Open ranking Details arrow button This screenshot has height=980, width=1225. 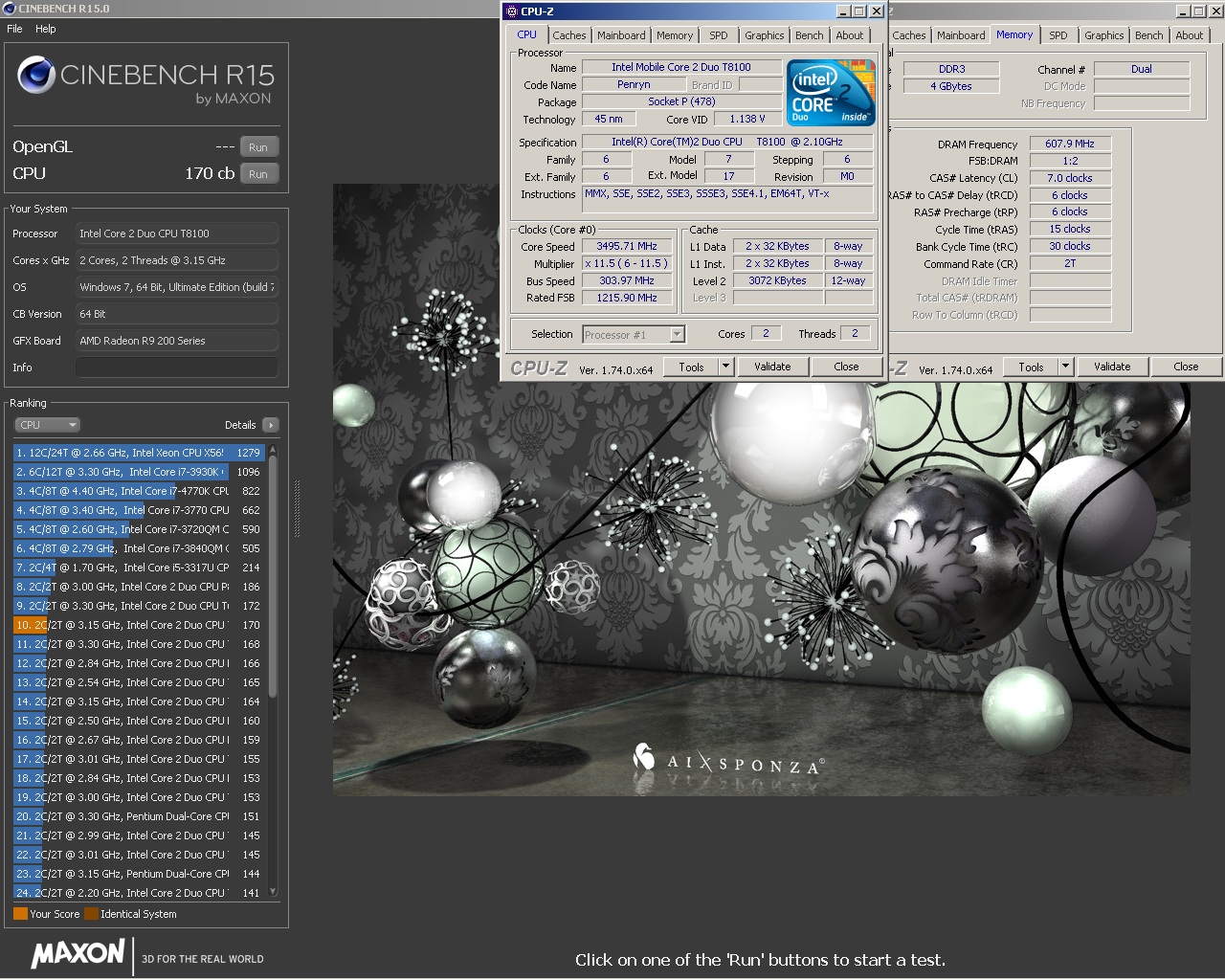[271, 425]
